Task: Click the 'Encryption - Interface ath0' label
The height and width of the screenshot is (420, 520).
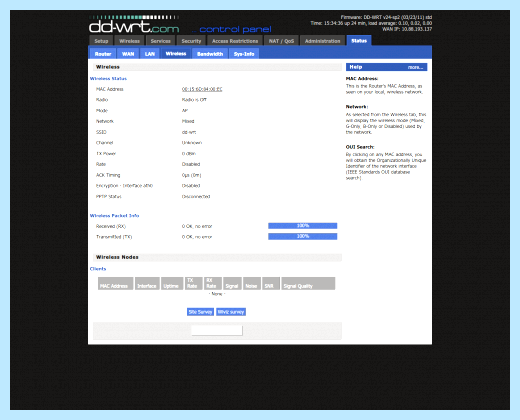Action: [124, 186]
